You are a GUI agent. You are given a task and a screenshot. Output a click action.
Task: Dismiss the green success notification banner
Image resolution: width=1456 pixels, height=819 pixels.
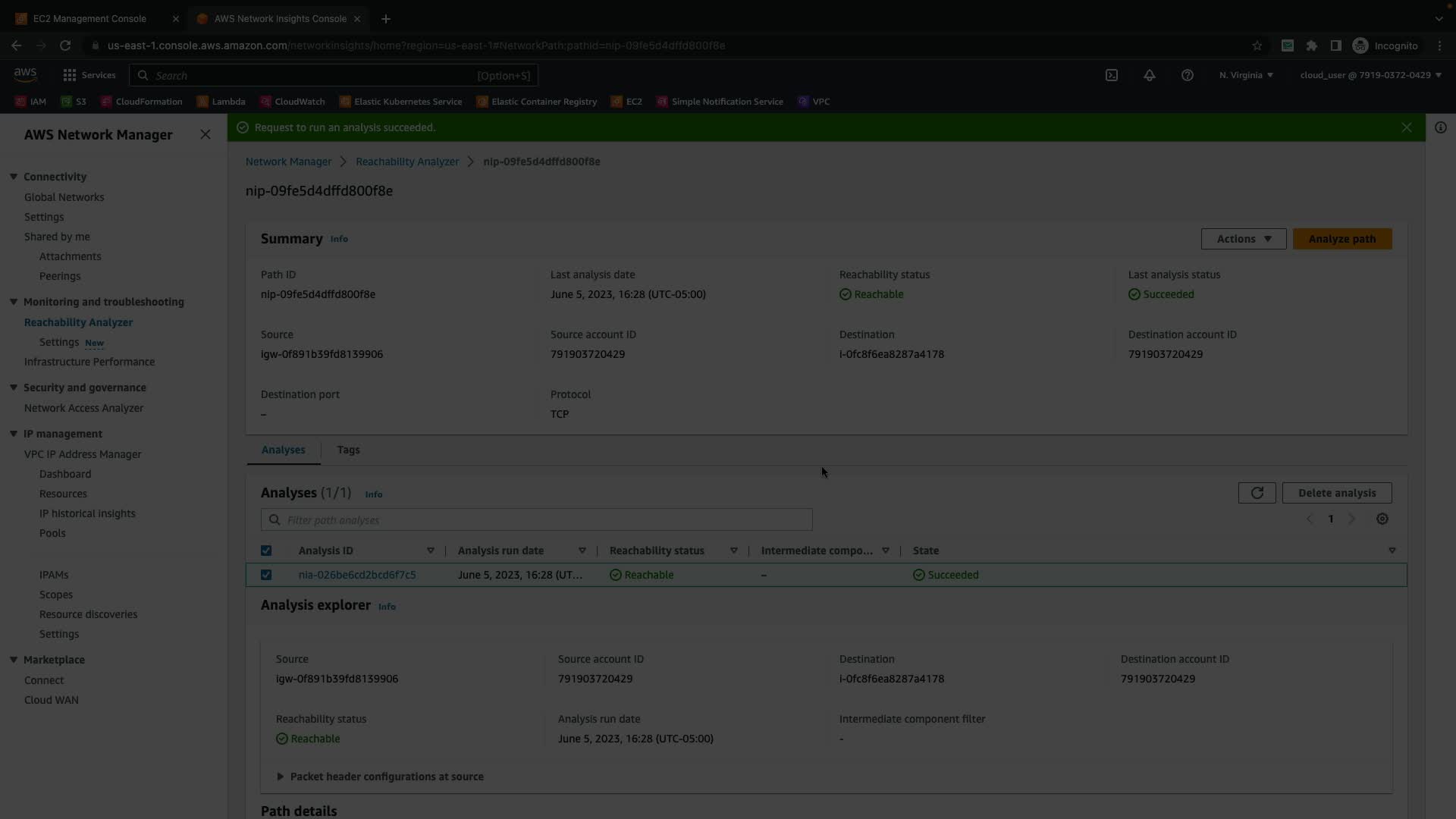click(1407, 127)
